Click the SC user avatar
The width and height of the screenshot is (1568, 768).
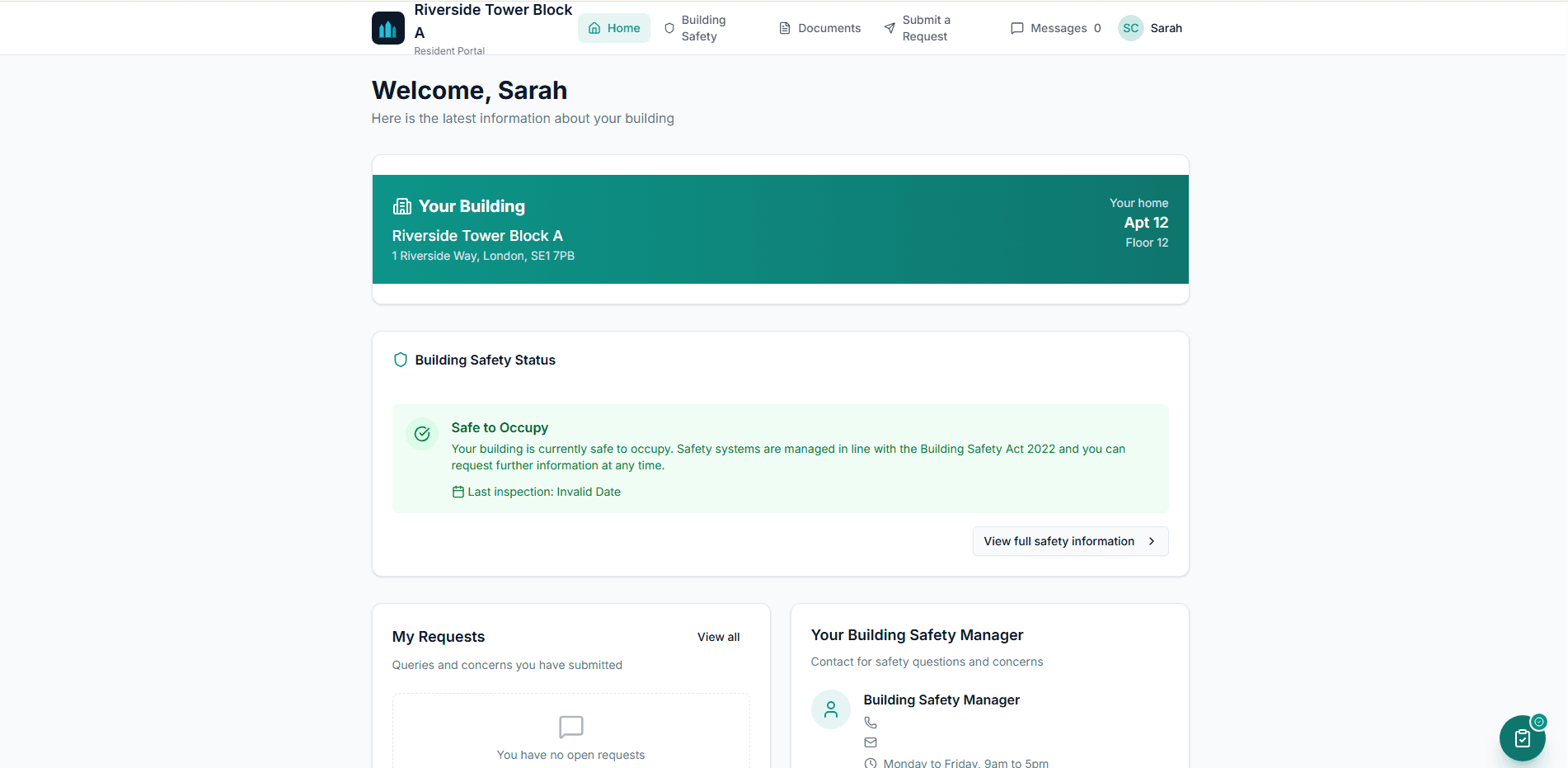pyautogui.click(x=1131, y=28)
